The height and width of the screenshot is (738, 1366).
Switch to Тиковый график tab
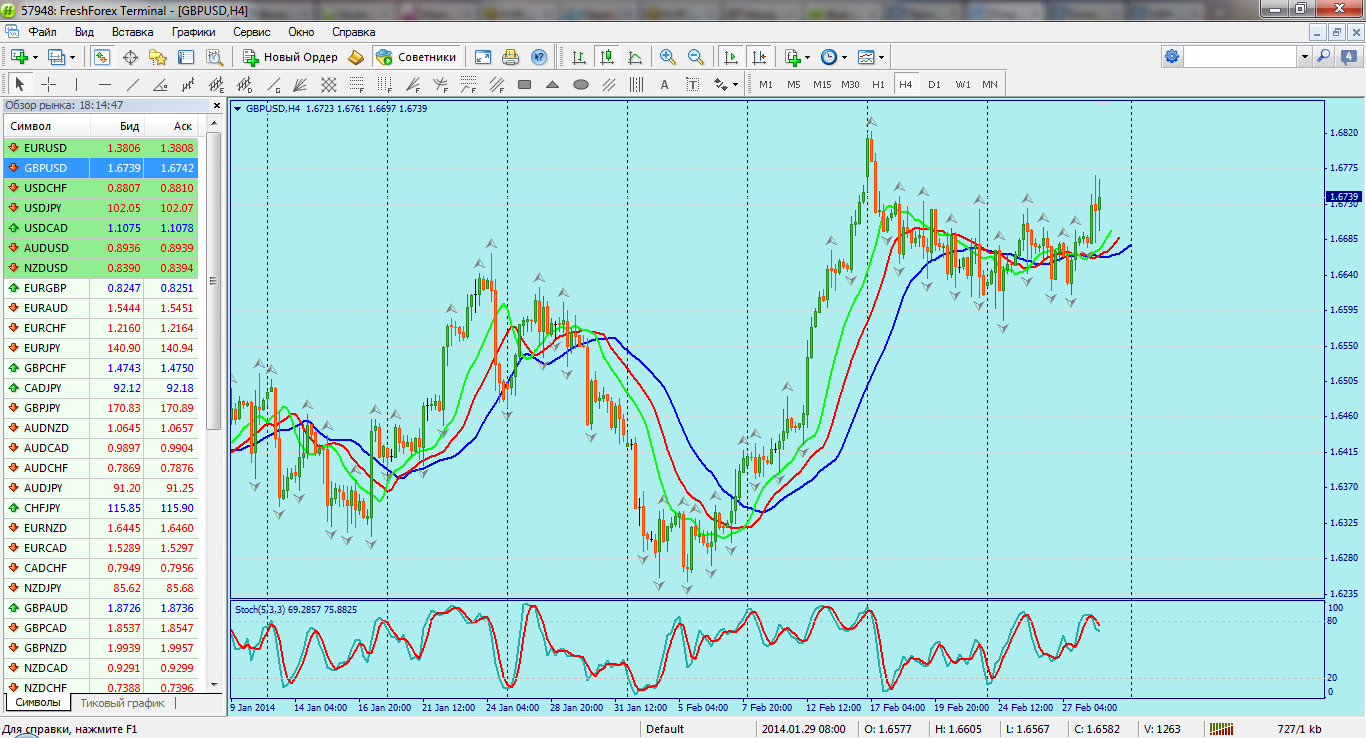click(x=122, y=703)
